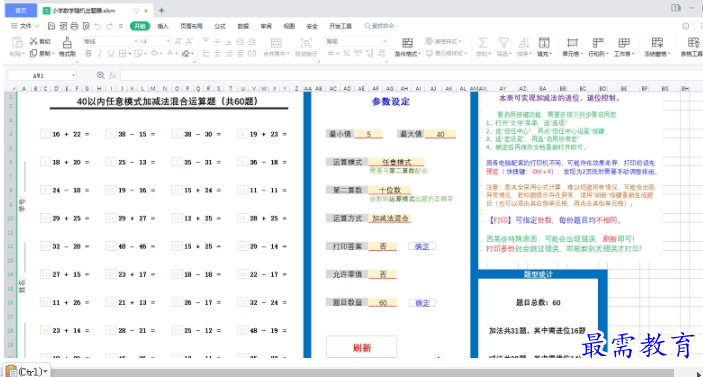Click the Copy (复制) icon
The height and width of the screenshot is (377, 703).
click(x=34, y=53)
